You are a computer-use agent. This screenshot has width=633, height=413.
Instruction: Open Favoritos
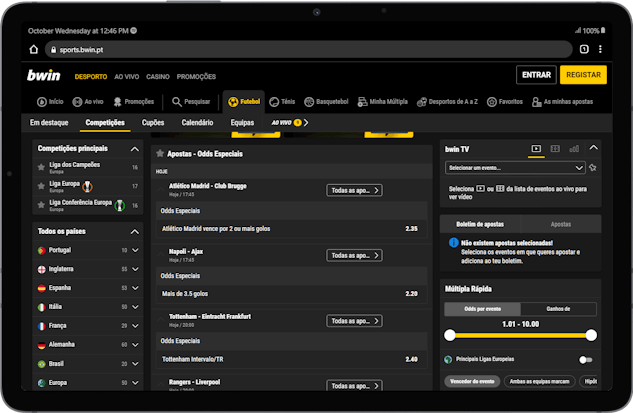tap(505, 102)
